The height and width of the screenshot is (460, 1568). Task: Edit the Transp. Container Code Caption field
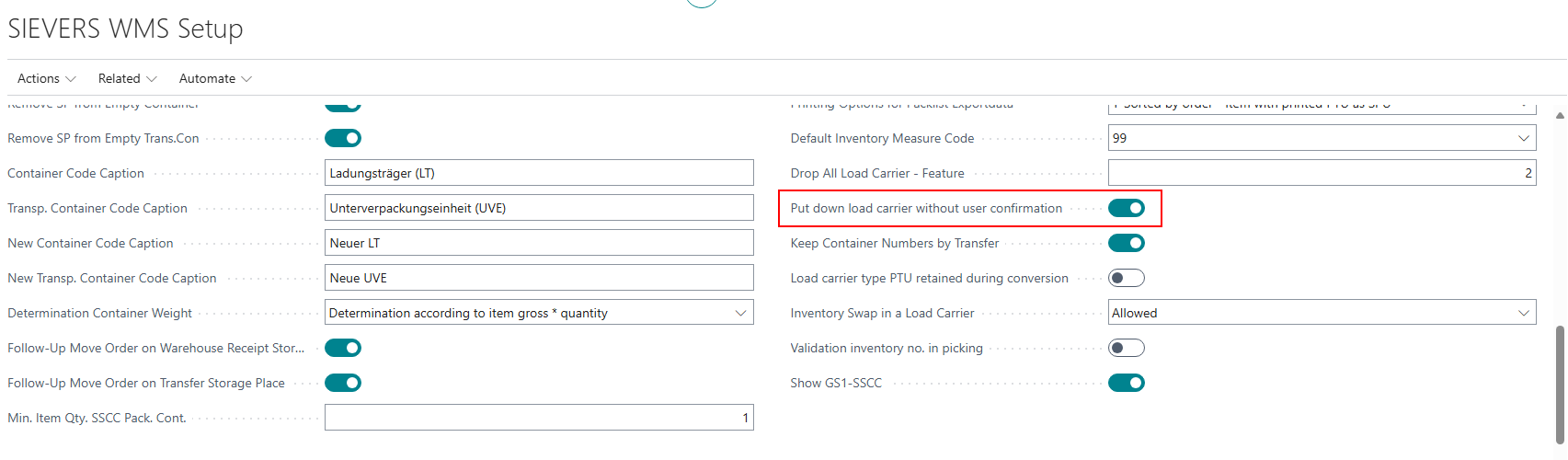(539, 208)
